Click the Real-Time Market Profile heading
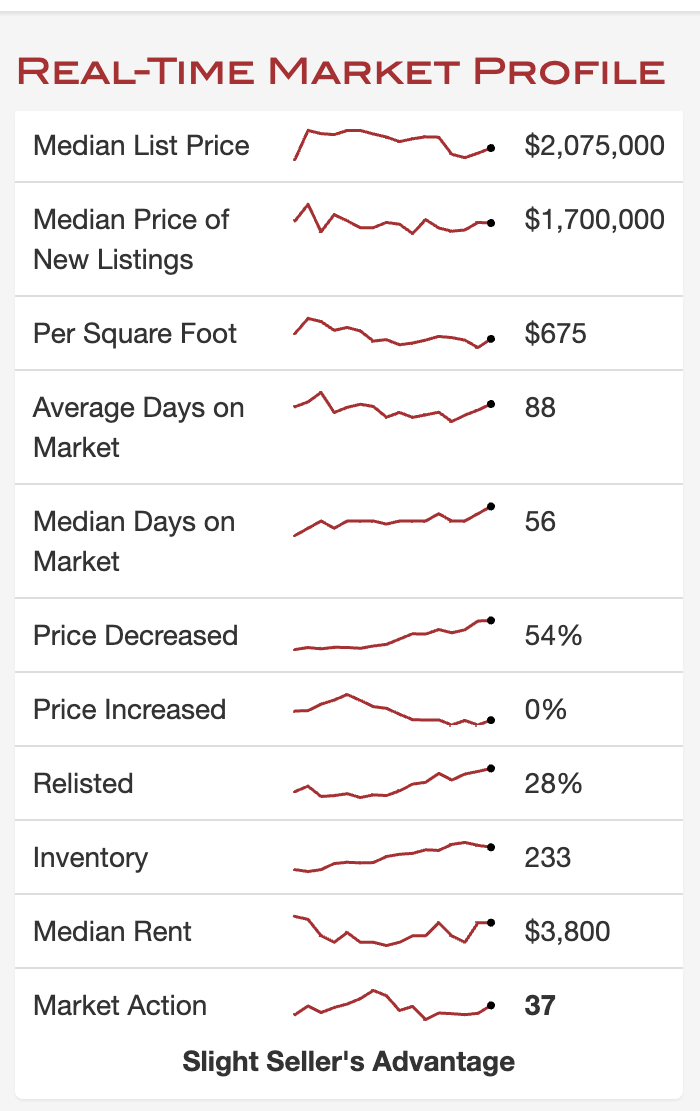This screenshot has height=1111, width=700. [x=341, y=71]
